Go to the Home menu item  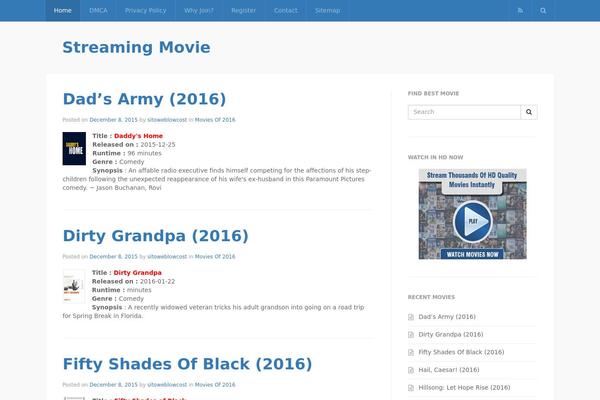63,10
